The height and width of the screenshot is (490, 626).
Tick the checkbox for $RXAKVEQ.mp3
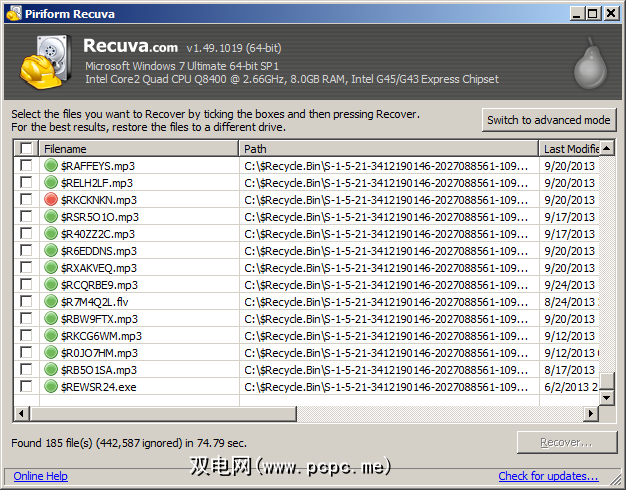click(26, 267)
